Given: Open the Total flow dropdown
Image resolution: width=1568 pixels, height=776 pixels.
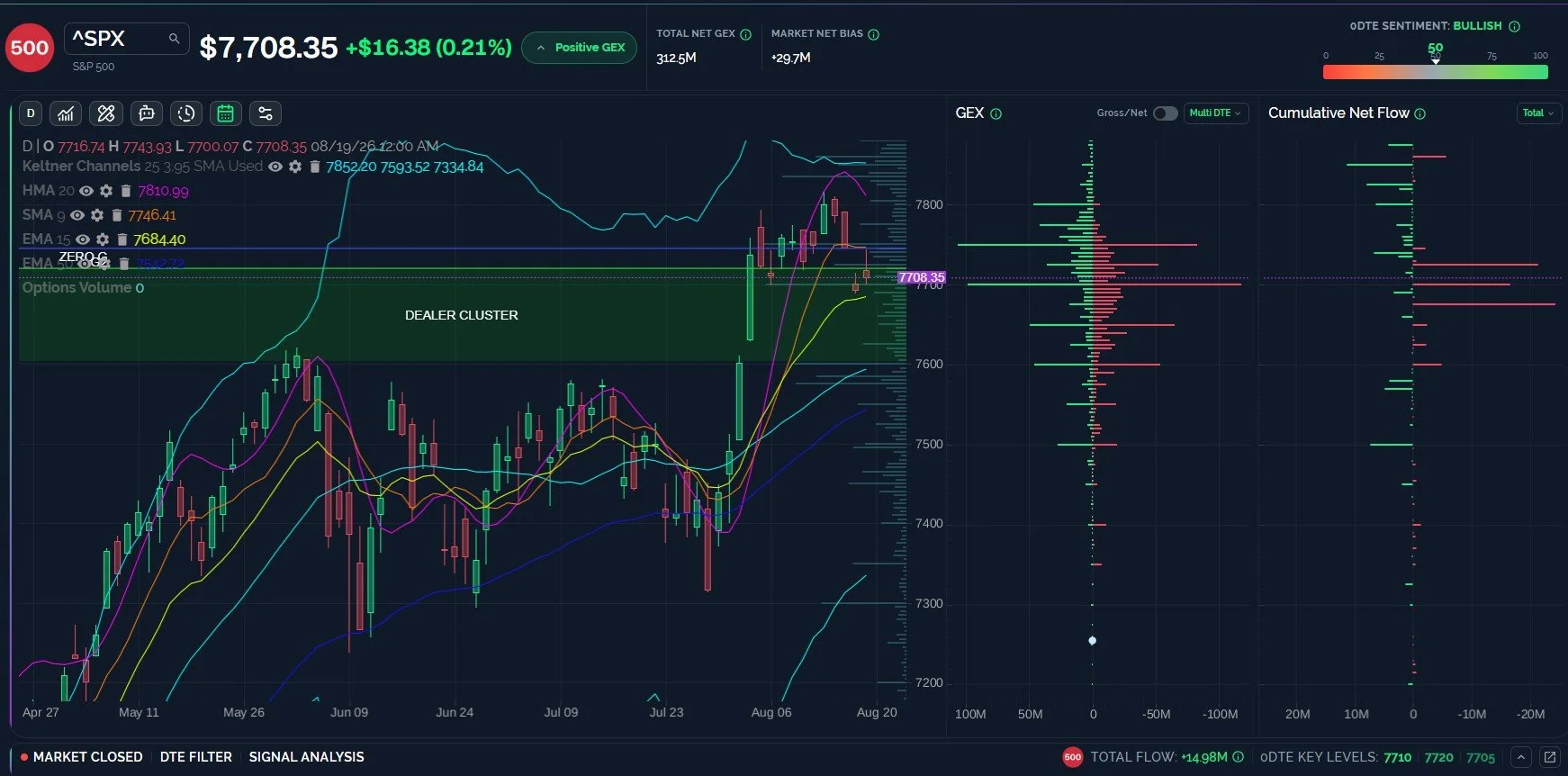Looking at the screenshot, I should tap(1538, 113).
